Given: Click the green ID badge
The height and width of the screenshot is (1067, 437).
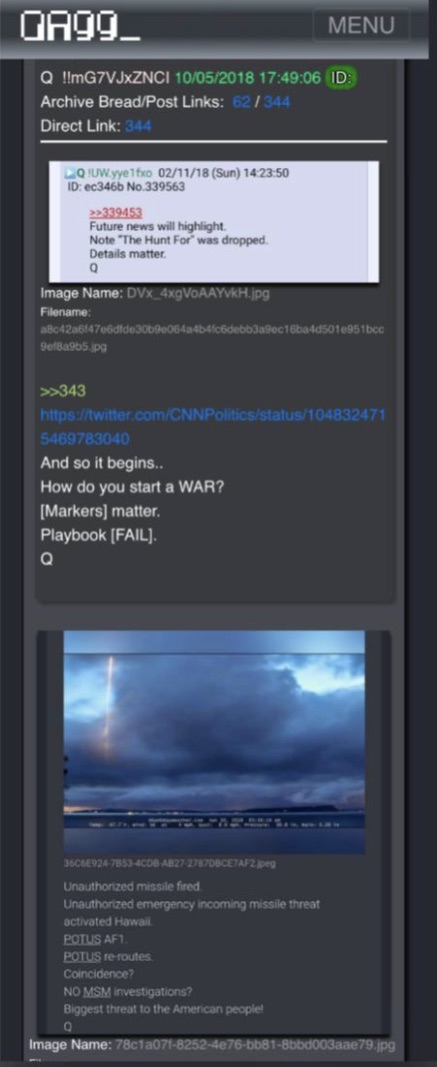Looking at the screenshot, I should tap(340, 78).
